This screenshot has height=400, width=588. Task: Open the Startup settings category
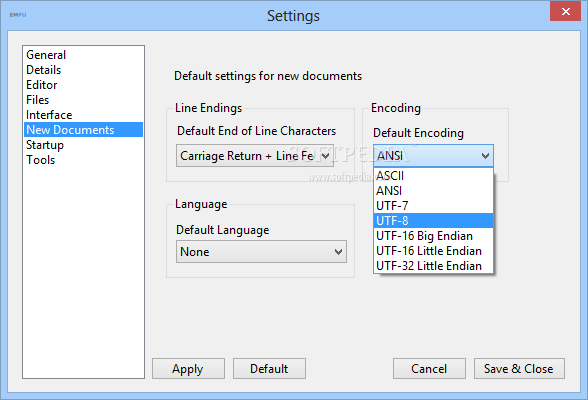point(83,145)
